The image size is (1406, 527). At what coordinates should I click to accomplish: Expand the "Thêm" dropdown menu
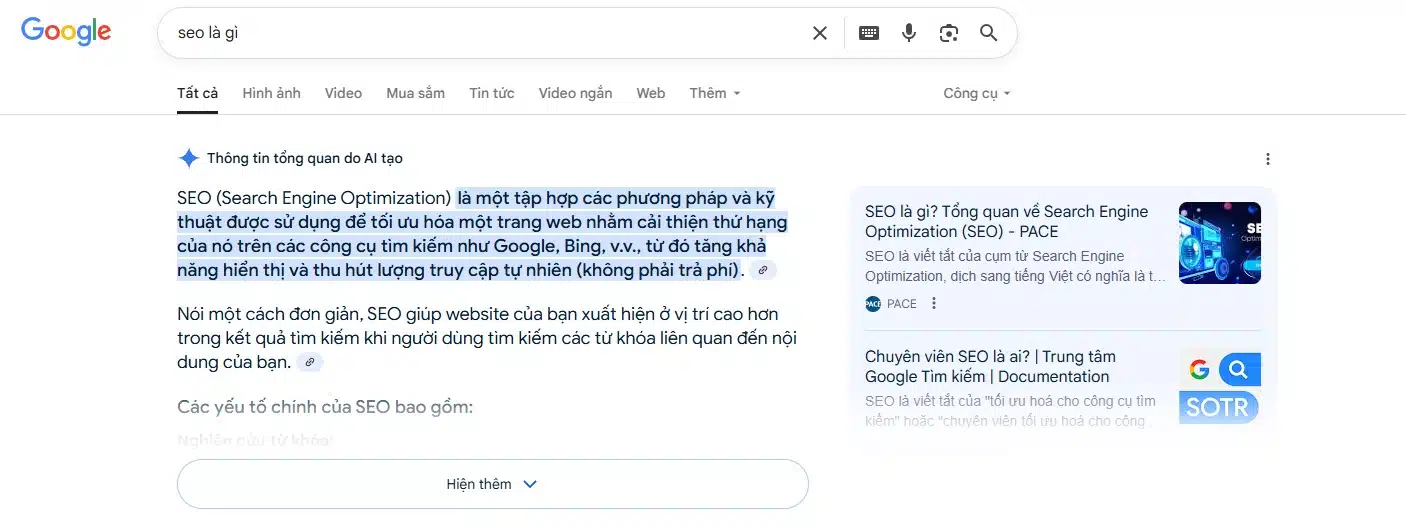[714, 93]
